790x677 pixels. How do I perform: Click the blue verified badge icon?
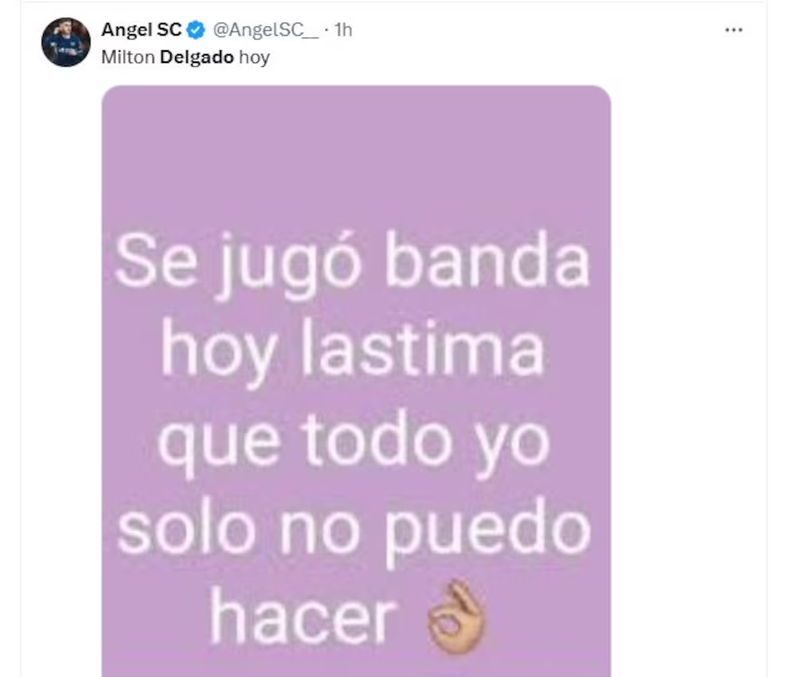196,30
